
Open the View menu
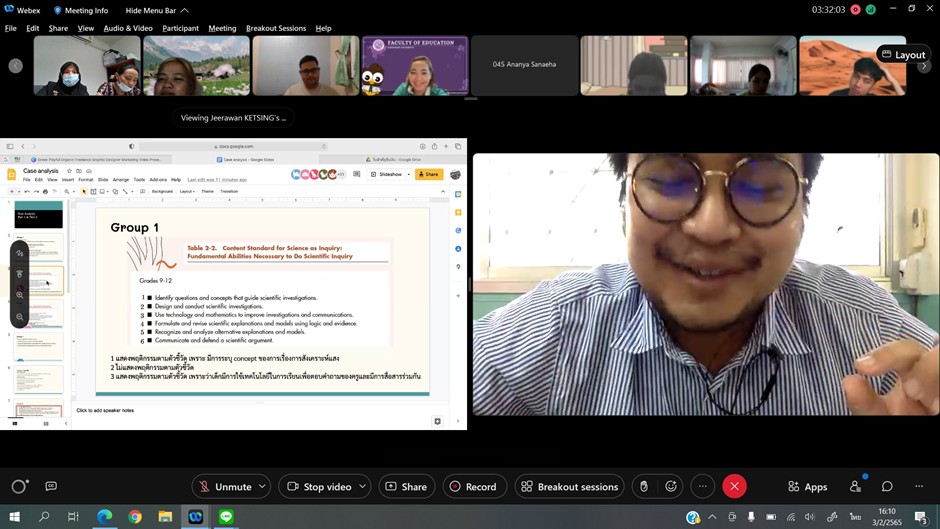pyautogui.click(x=86, y=28)
